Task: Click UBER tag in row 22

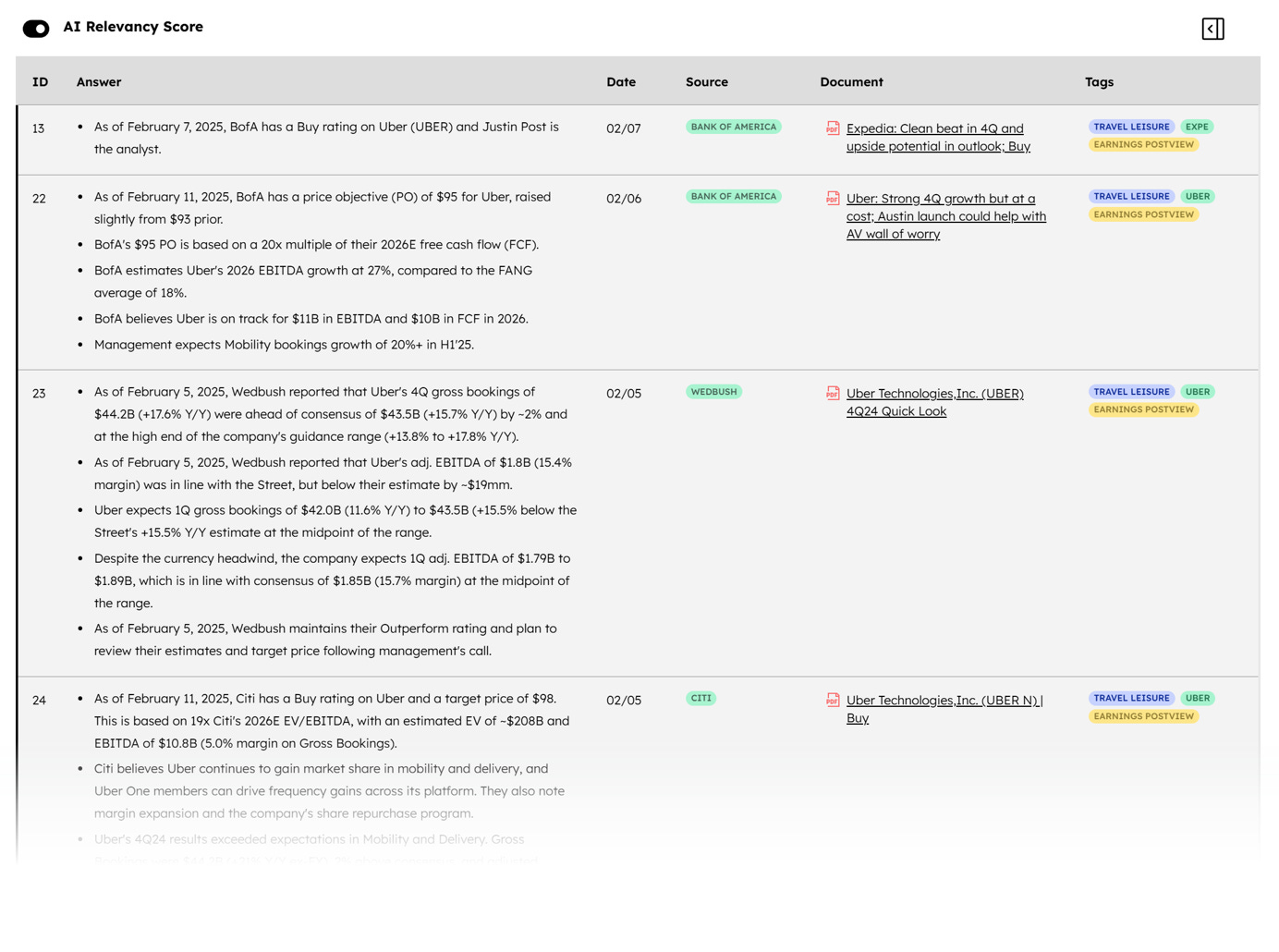Action: coord(1198,196)
